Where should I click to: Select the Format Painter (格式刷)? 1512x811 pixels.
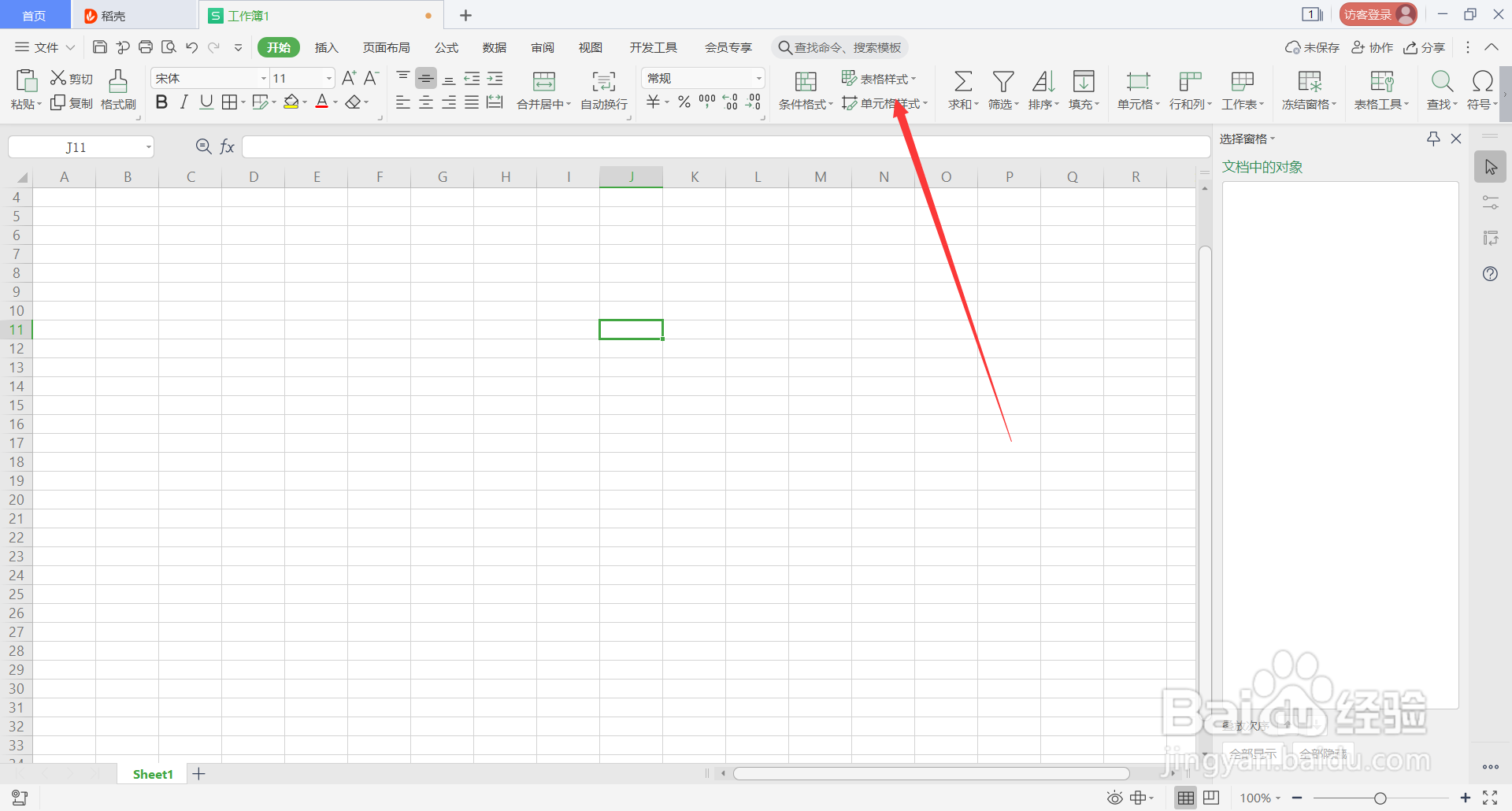click(117, 89)
